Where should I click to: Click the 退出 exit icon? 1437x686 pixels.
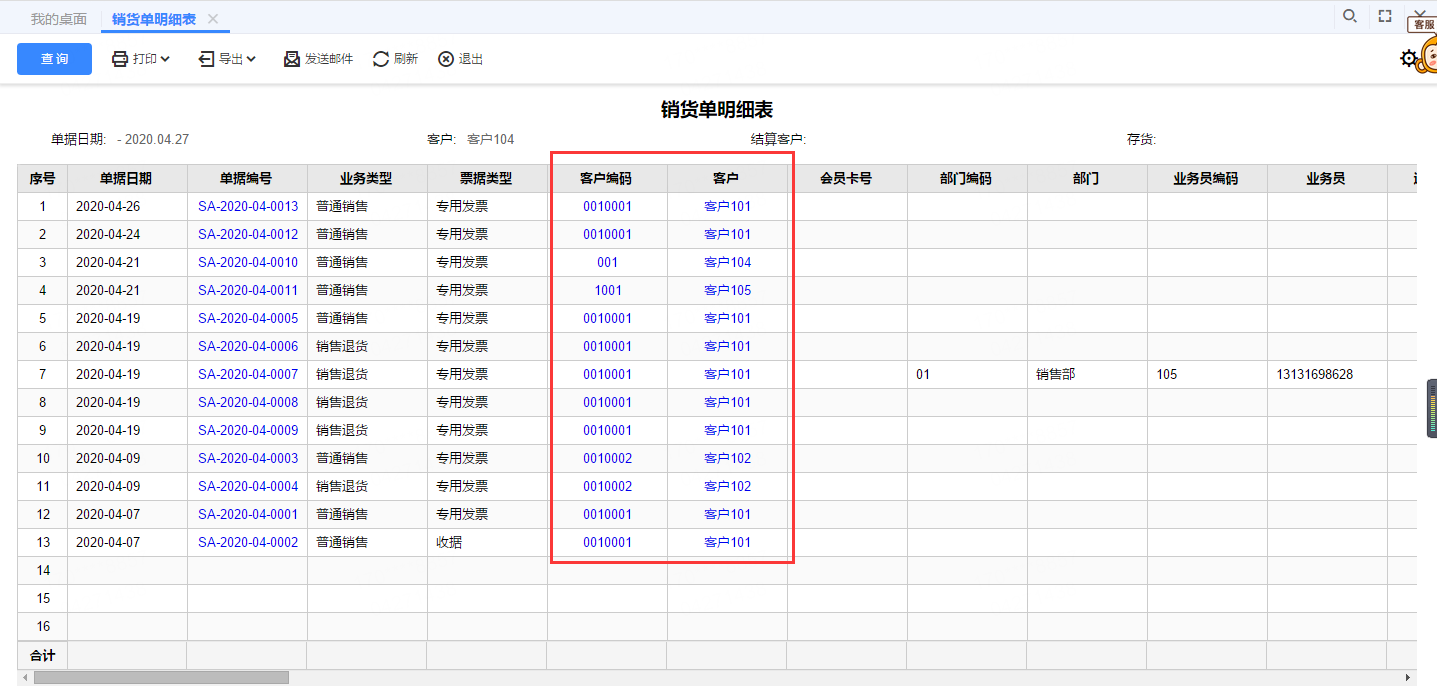(446, 59)
